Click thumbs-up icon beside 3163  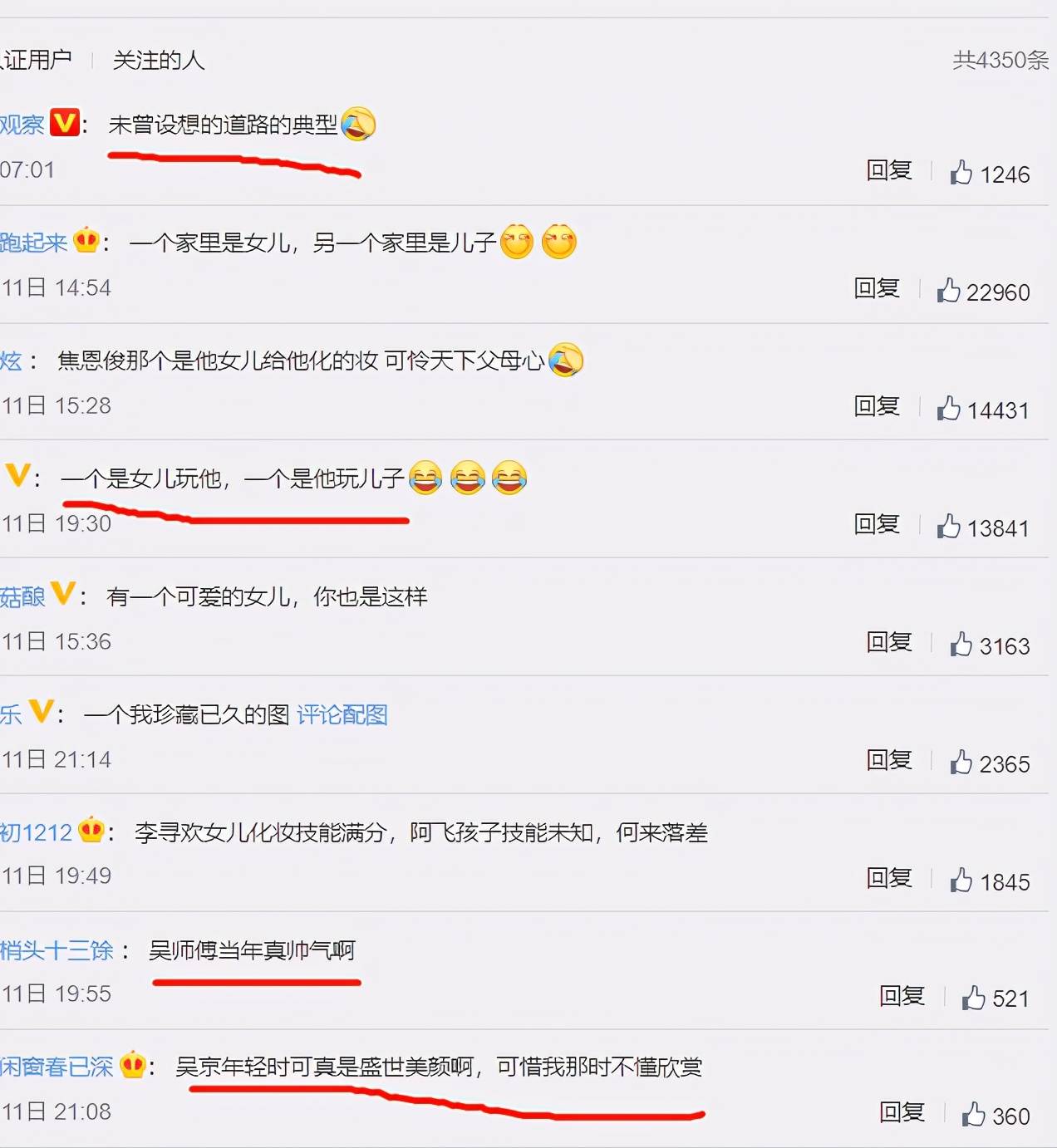point(961,644)
